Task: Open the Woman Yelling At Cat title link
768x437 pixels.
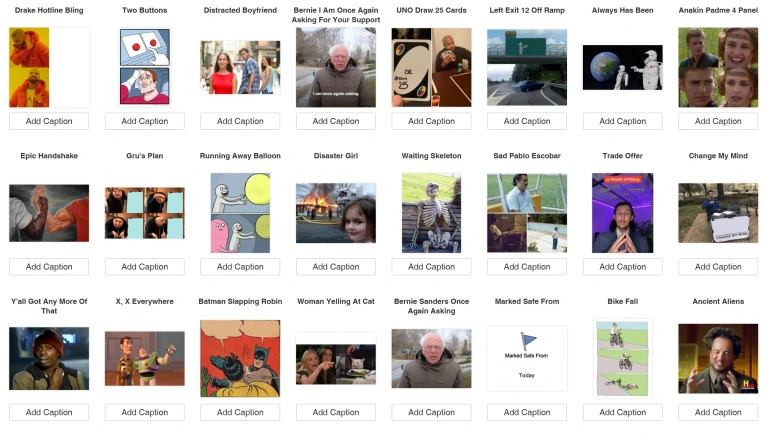Action: (x=336, y=301)
